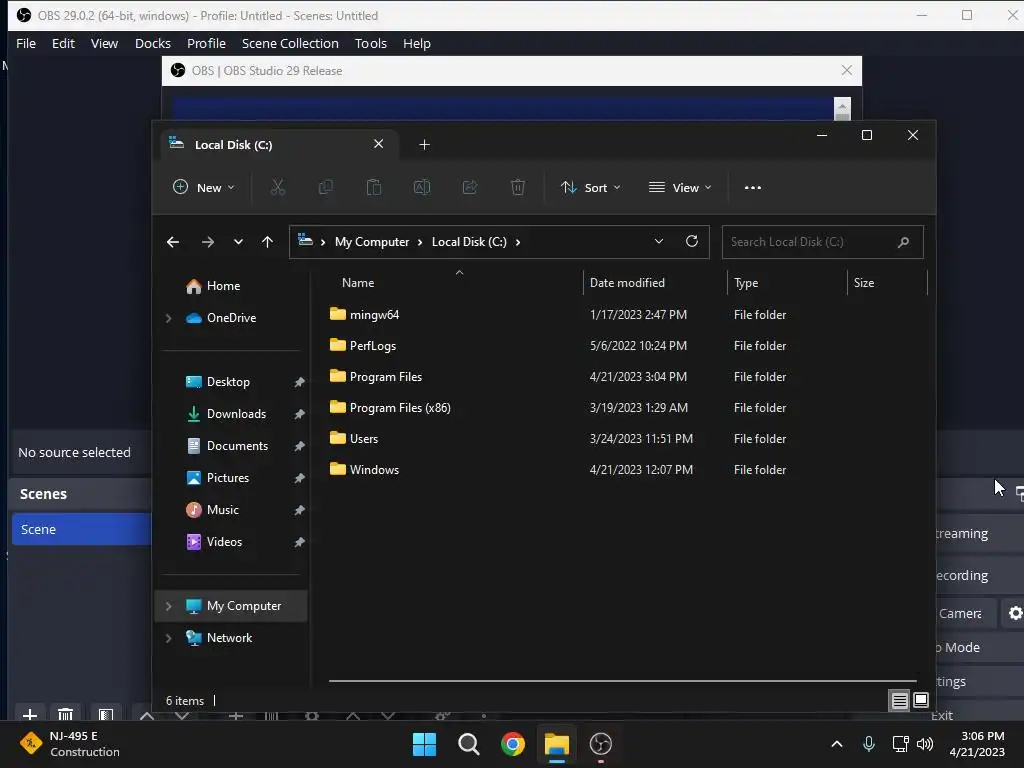Select the mingw64 folder
The image size is (1024, 768).
point(364,315)
